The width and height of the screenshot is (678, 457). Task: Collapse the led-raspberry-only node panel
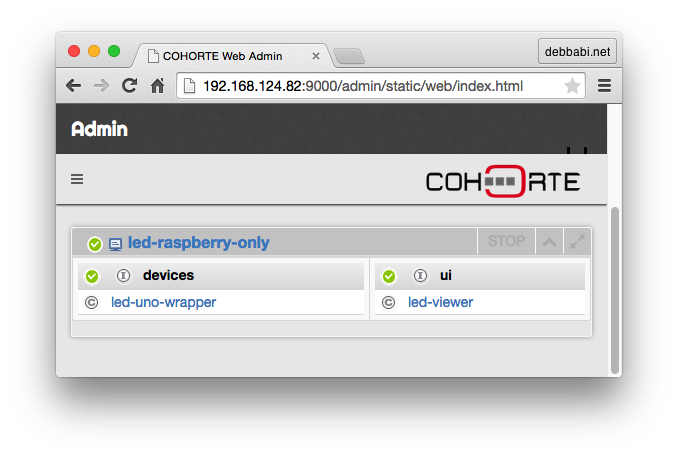tap(549, 241)
